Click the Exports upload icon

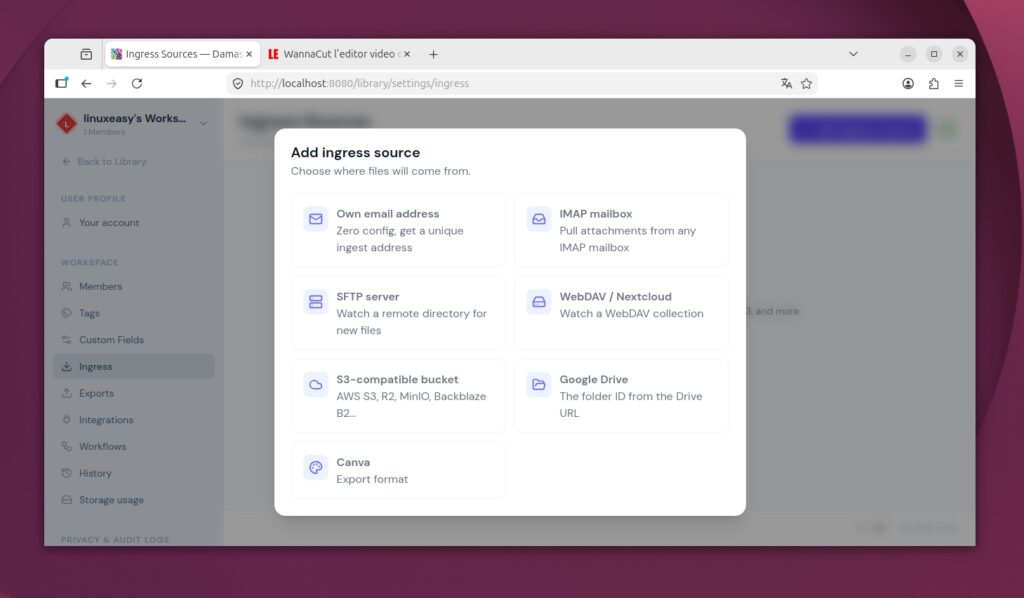coord(67,393)
